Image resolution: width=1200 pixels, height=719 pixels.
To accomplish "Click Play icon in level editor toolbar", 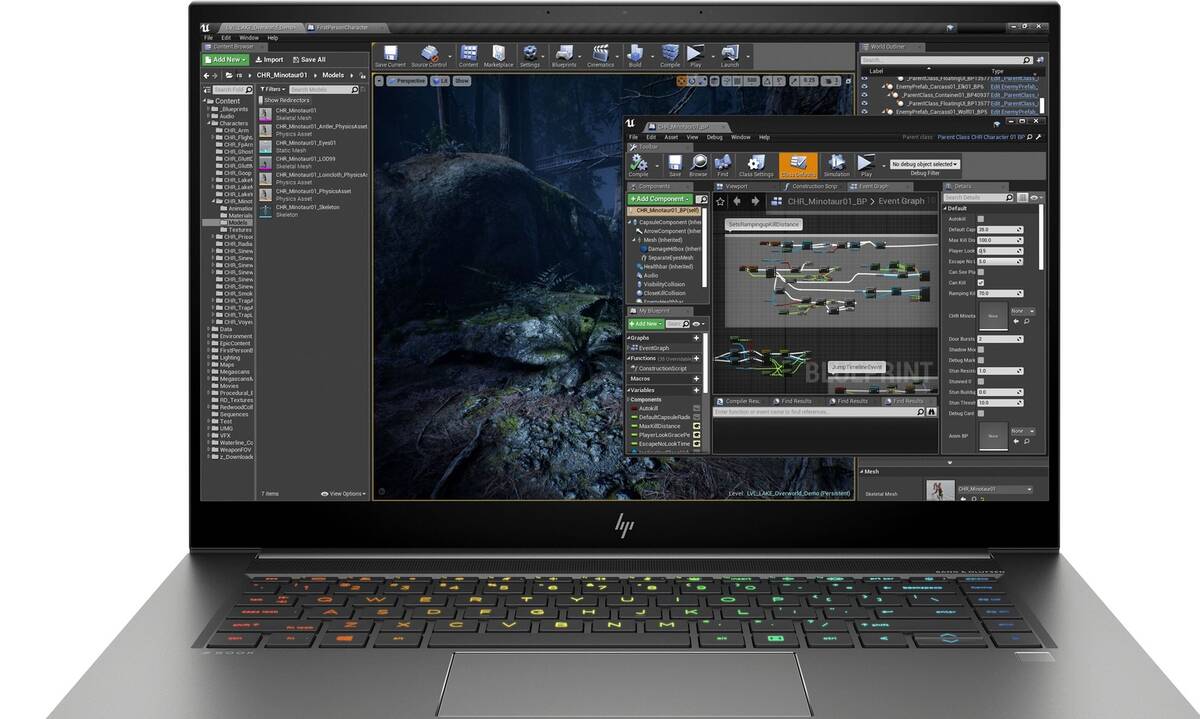I will (696, 56).
